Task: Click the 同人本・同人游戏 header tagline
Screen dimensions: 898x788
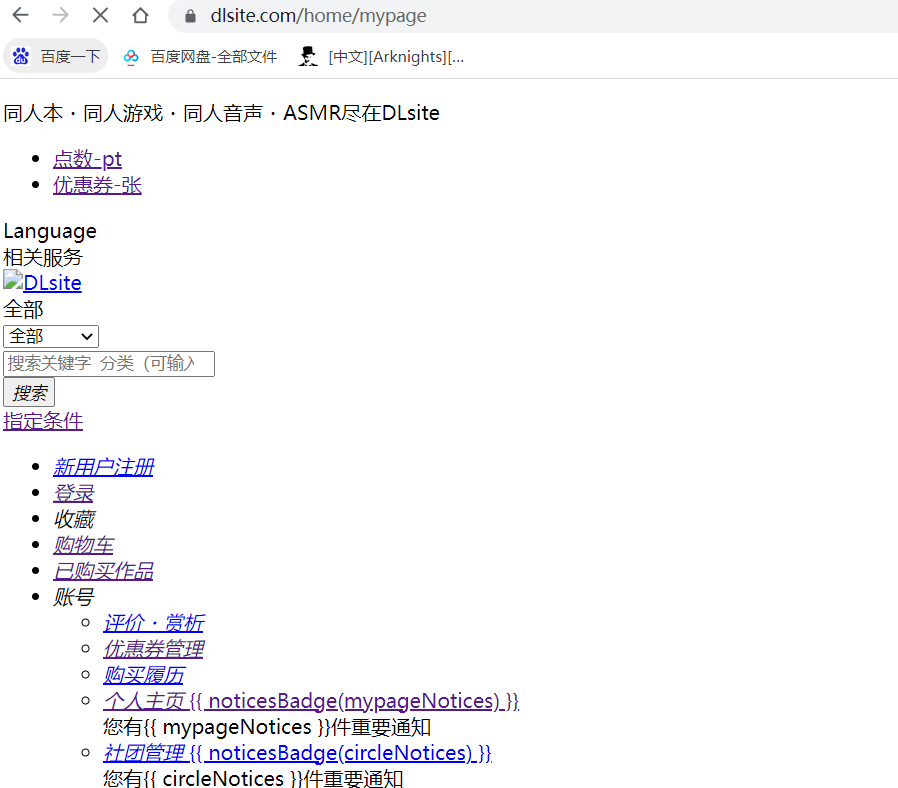Action: pos(222,113)
